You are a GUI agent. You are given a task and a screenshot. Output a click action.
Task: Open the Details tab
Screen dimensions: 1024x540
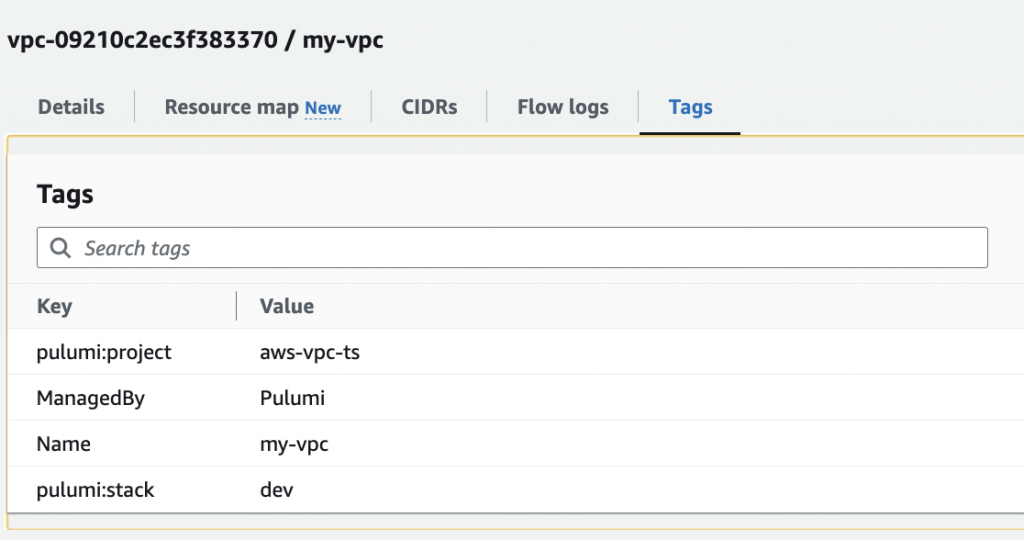(71, 107)
